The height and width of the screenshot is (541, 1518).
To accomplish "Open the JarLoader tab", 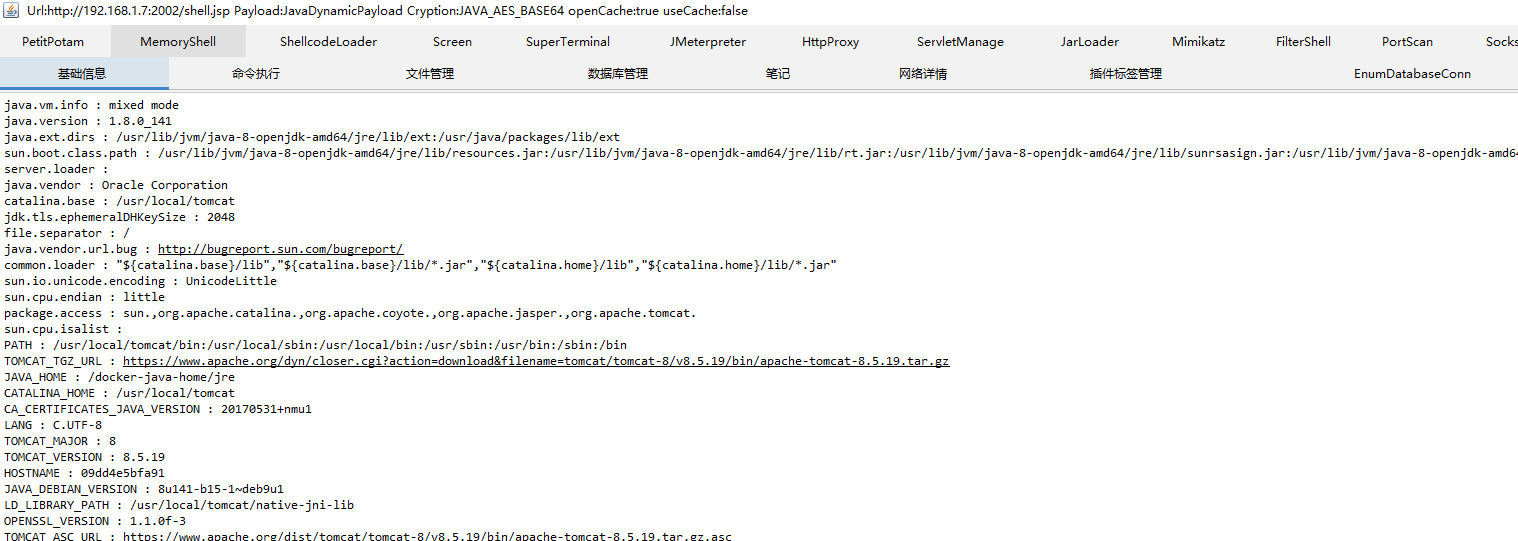I will click(x=1090, y=42).
